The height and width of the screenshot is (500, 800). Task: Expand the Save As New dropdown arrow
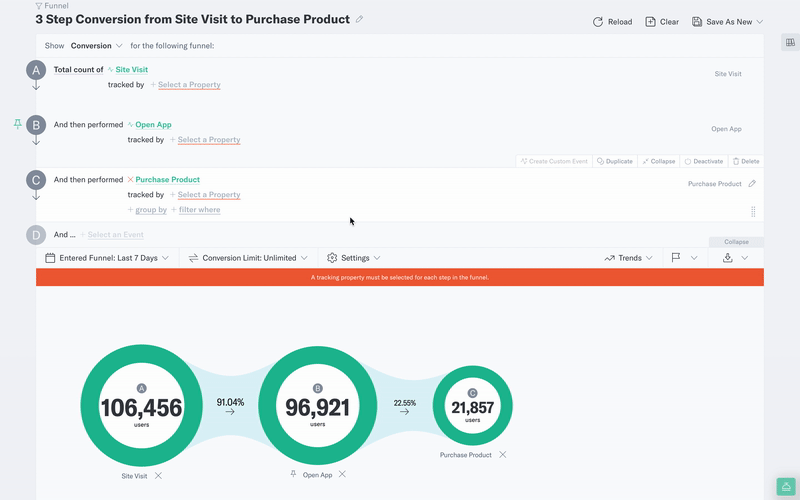point(760,22)
